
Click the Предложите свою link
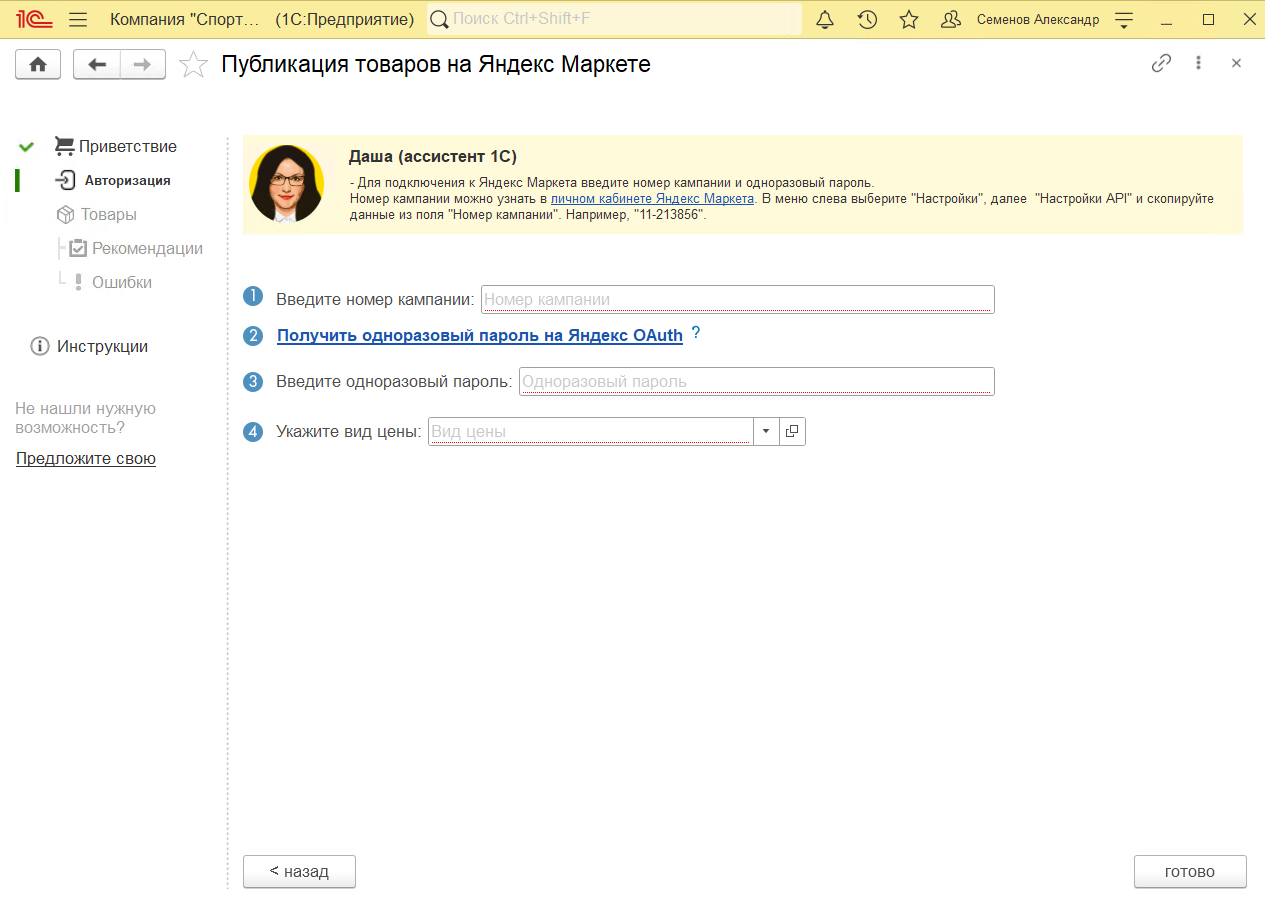pos(86,459)
